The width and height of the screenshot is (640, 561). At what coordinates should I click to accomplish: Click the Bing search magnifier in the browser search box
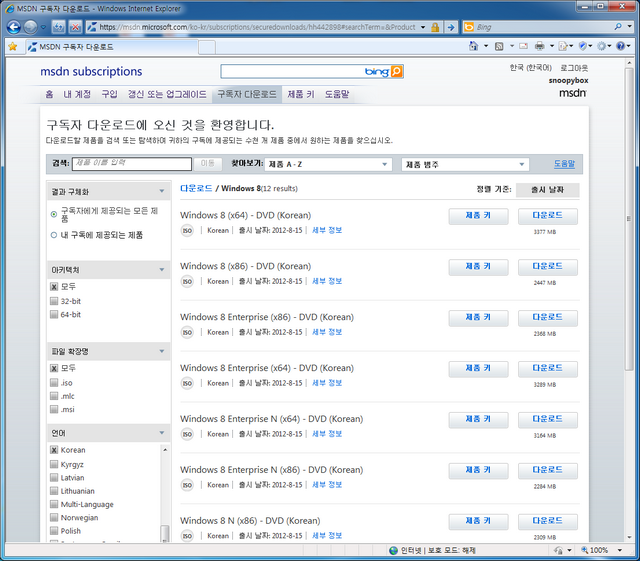pyautogui.click(x=618, y=27)
